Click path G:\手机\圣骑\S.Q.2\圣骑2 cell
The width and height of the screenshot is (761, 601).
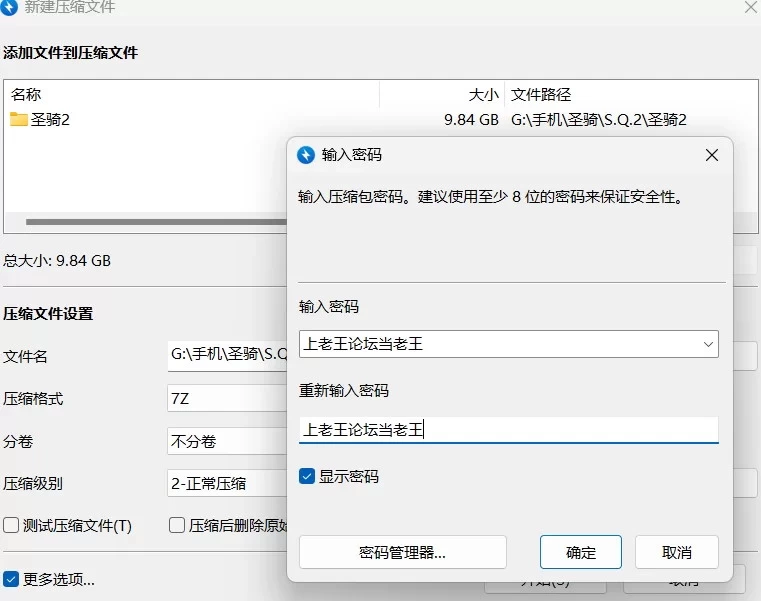click(599, 120)
